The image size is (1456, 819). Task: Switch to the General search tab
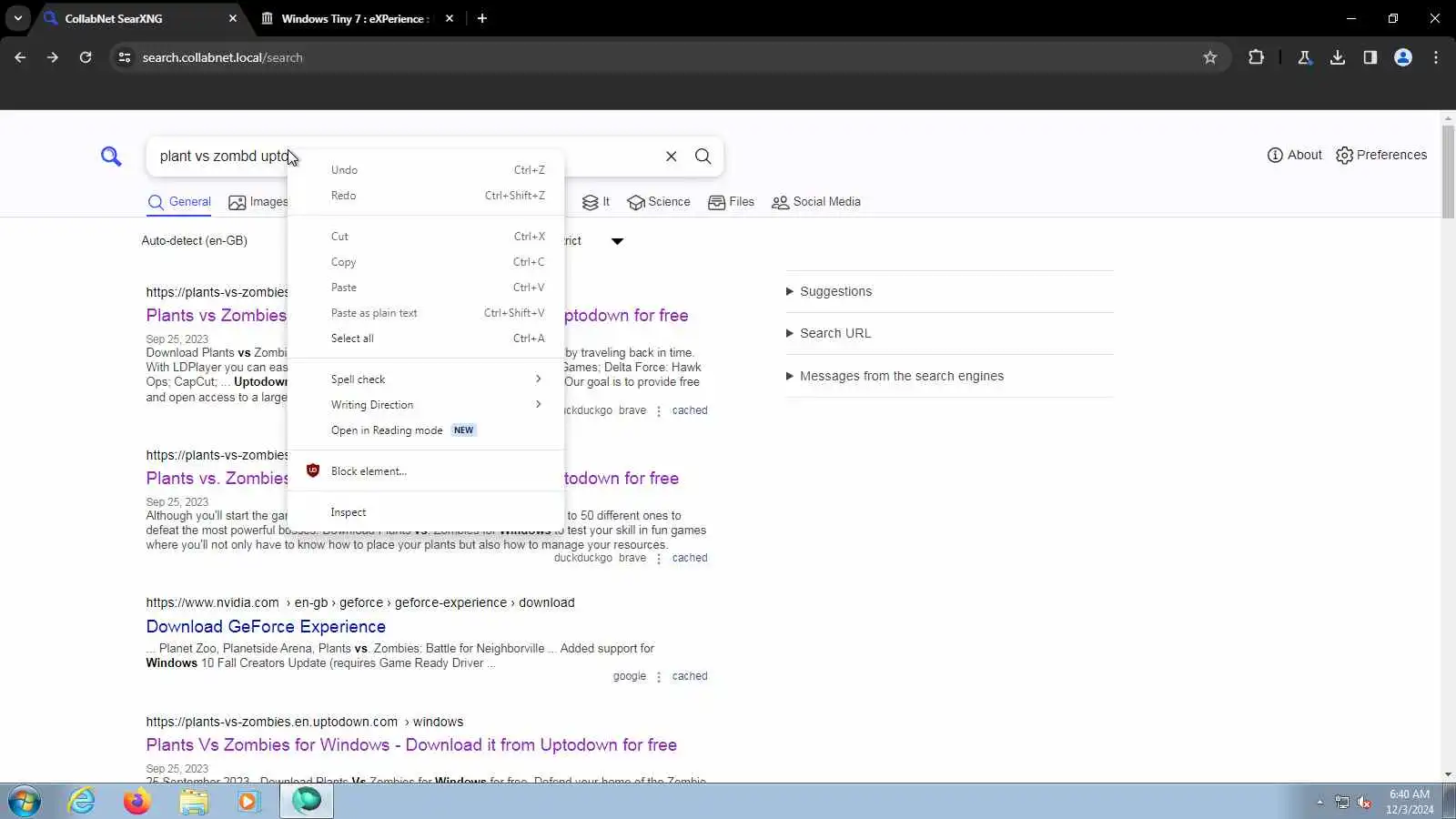(x=179, y=202)
